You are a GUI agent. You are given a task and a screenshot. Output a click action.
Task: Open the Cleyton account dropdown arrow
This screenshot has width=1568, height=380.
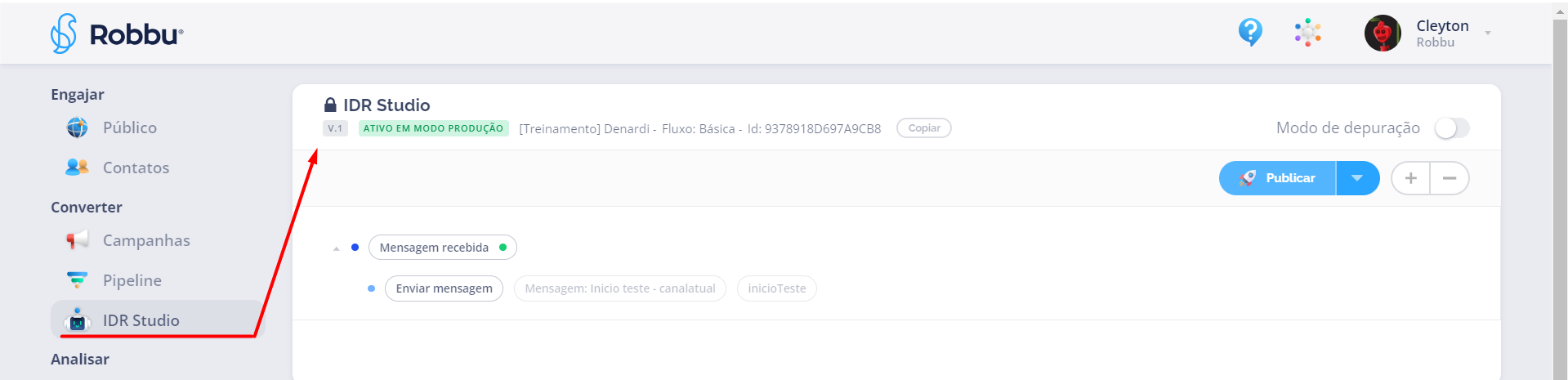(1488, 34)
